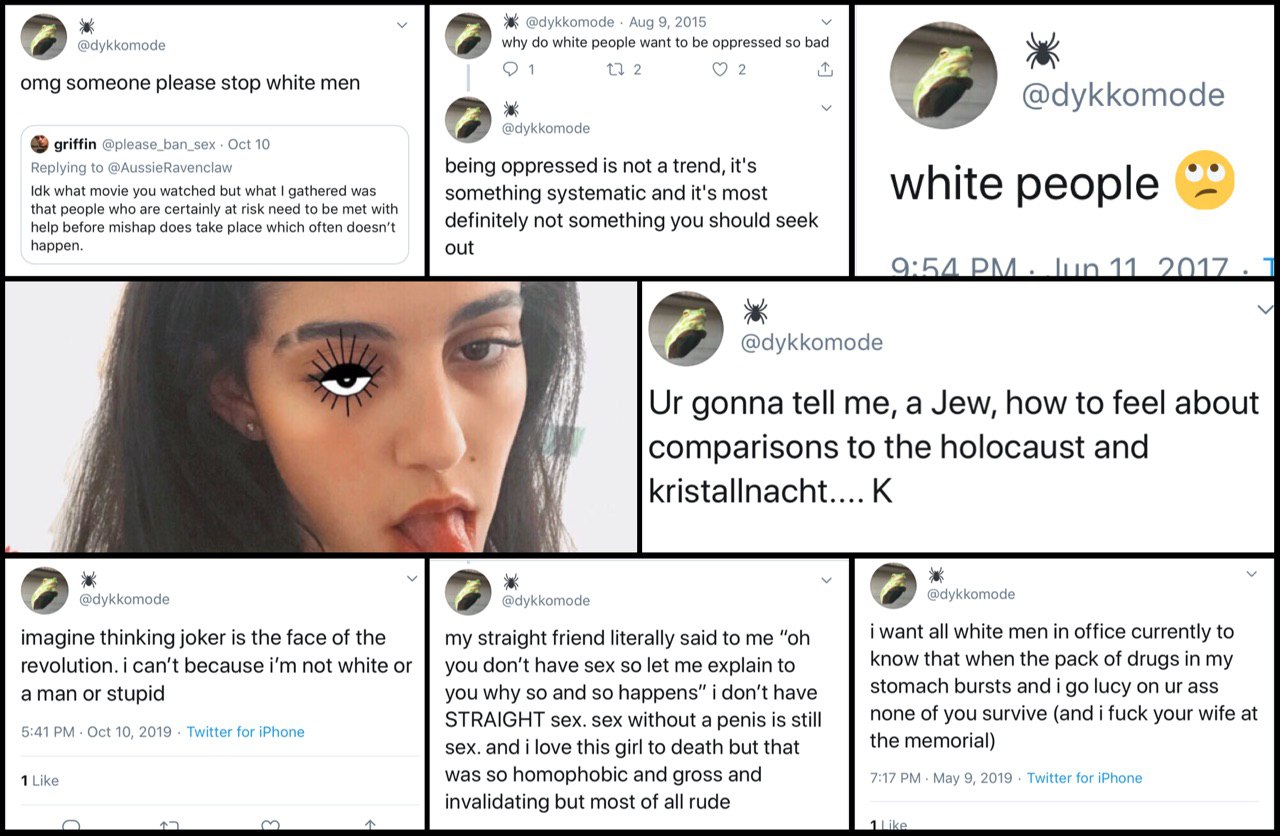Click the share icon on the Aug 9 tweet
This screenshot has height=836, width=1280.
(x=825, y=69)
